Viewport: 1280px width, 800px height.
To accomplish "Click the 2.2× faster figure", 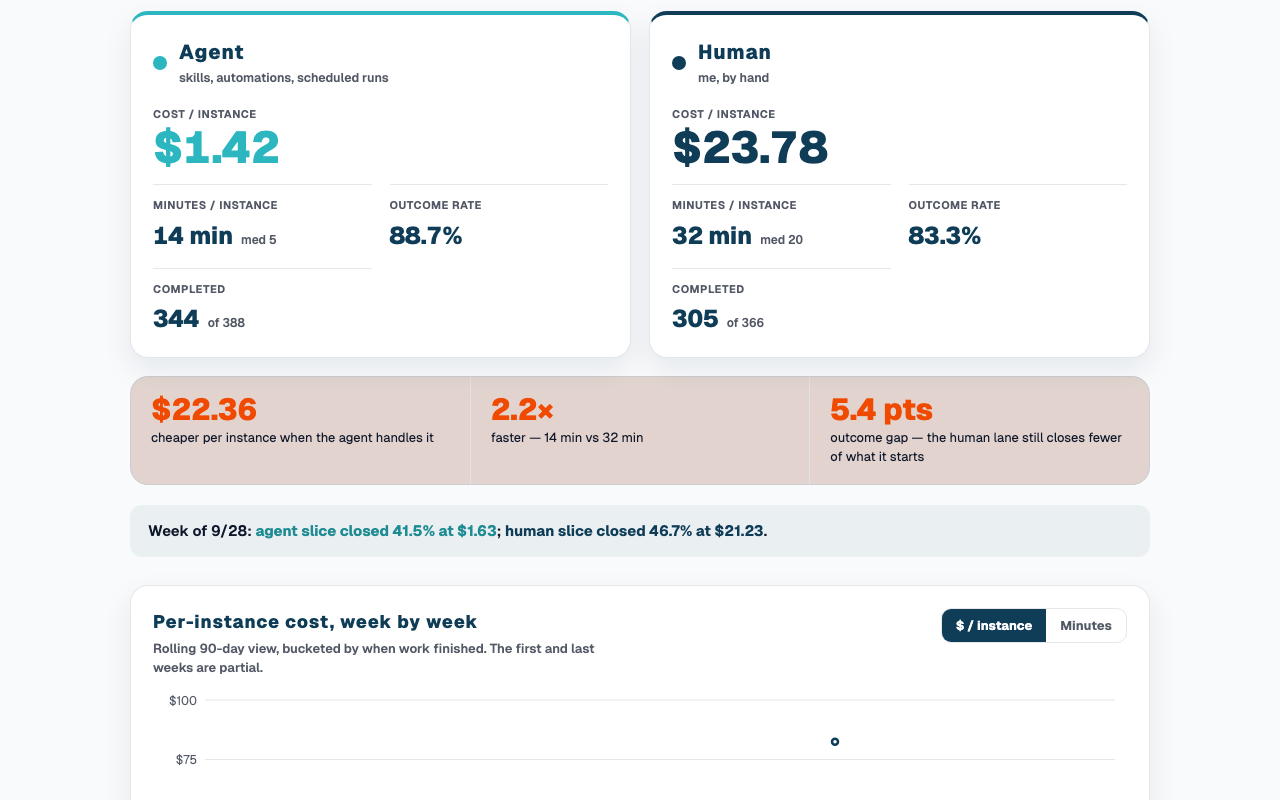I will [x=522, y=410].
